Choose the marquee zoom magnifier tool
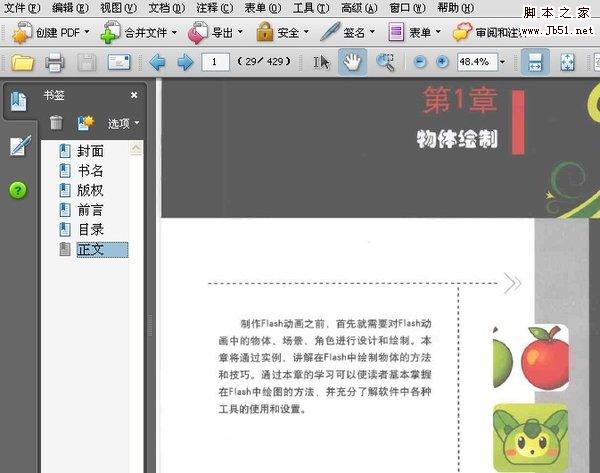This screenshot has width=600, height=473. (x=385, y=62)
